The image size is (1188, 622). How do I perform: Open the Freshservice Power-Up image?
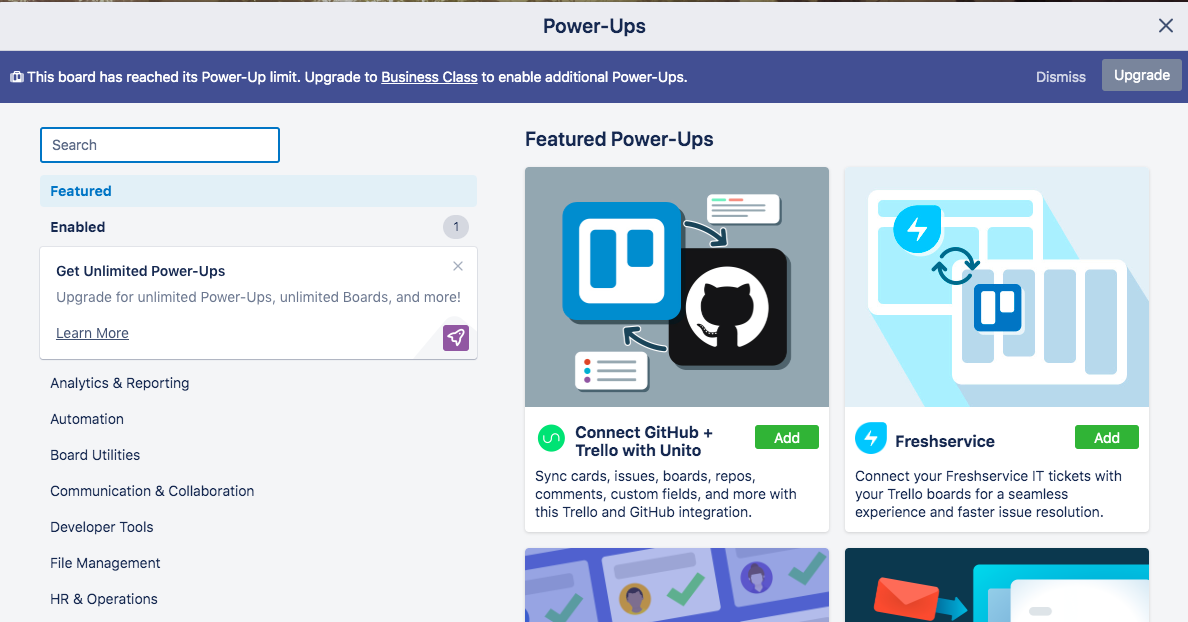coord(996,287)
